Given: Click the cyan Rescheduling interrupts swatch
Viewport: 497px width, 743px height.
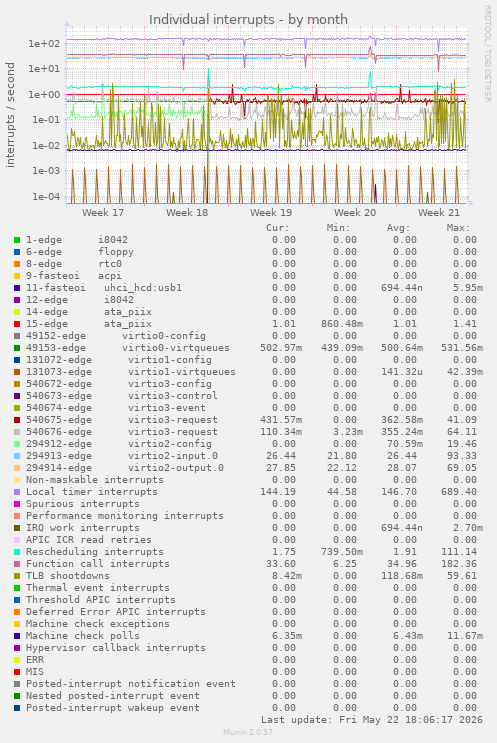Looking at the screenshot, I should pos(17,552).
